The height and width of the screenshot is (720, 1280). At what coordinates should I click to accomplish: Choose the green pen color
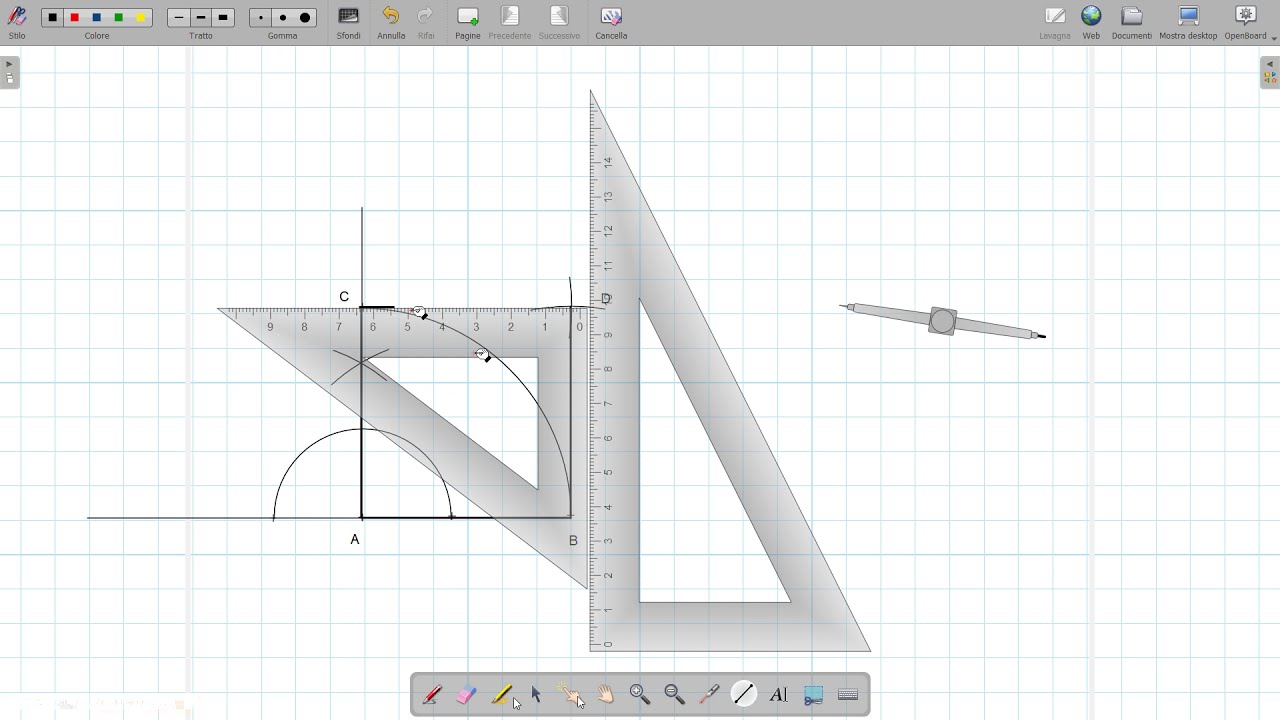pos(119,18)
